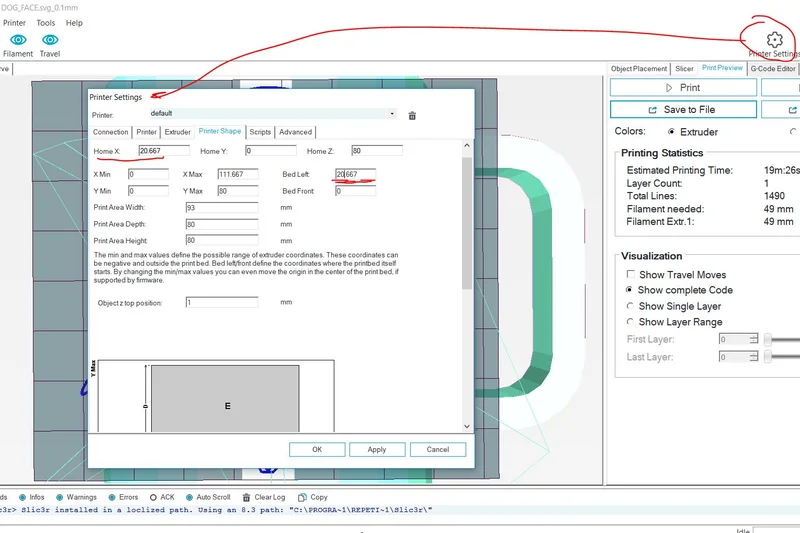Enable Show Travel Moves checkbox
The image size is (800, 533).
pyautogui.click(x=631, y=274)
